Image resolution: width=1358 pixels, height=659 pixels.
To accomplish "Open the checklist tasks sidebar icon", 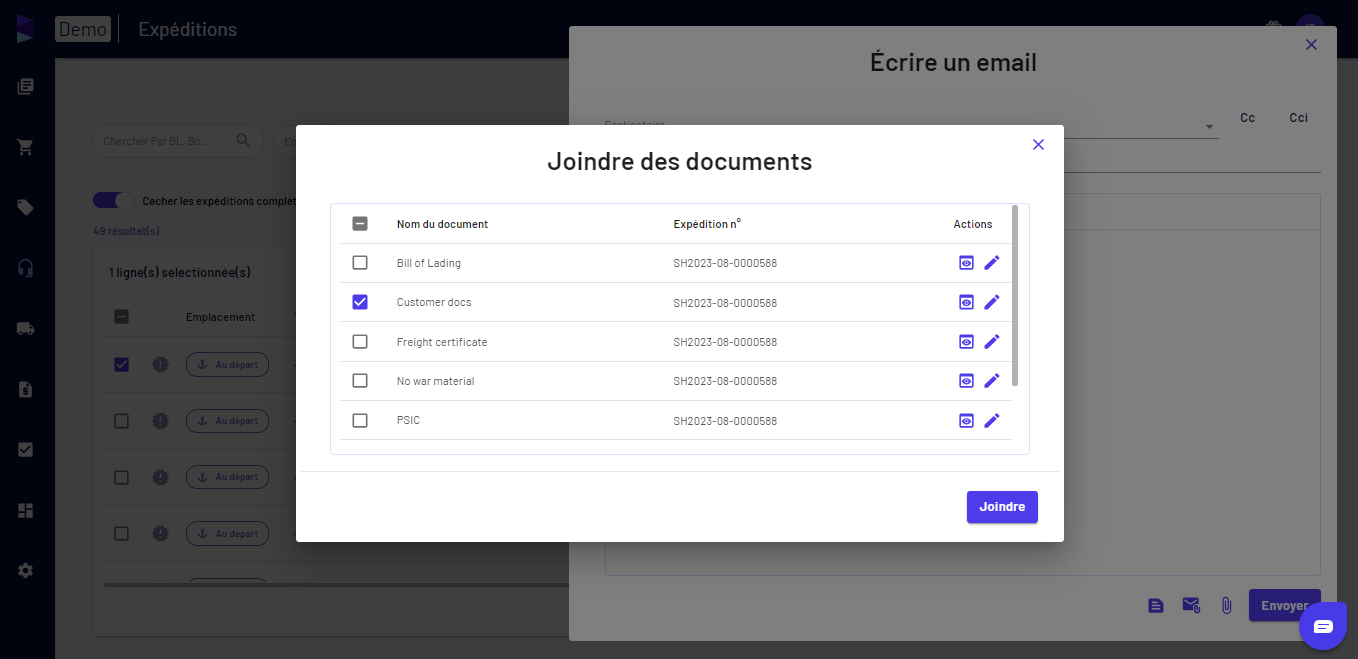I will pyautogui.click(x=26, y=449).
